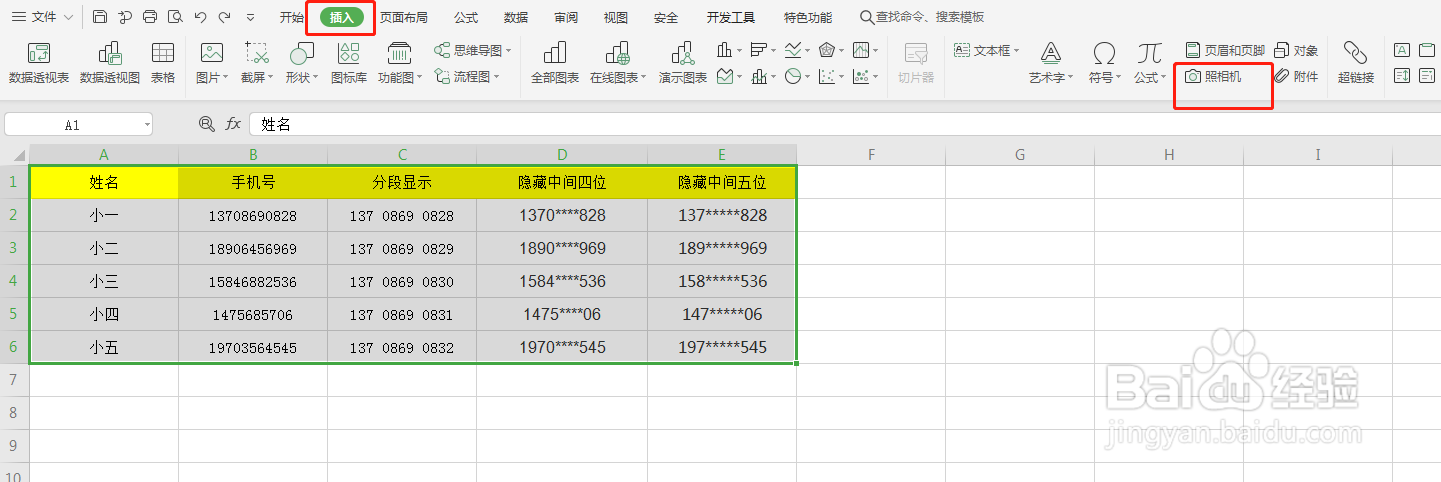Insert a 流程图 flowchart
The image size is (1441, 482).
466,76
